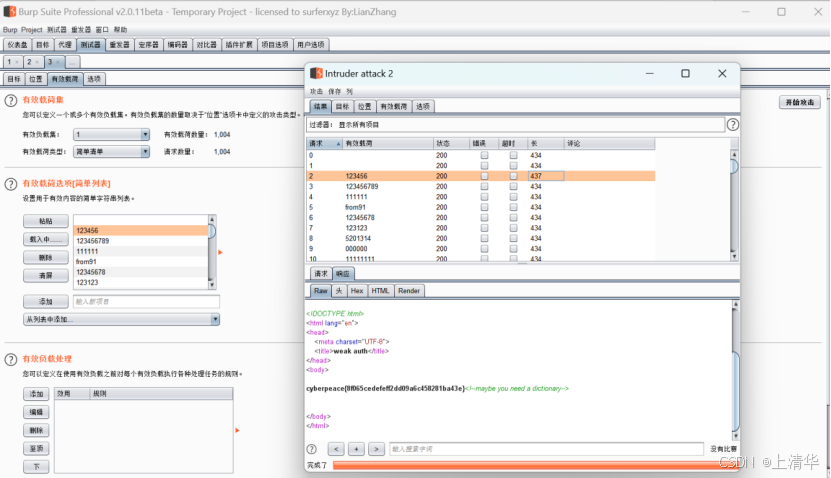Select the 响应 tab in attack window

[x=343, y=274]
